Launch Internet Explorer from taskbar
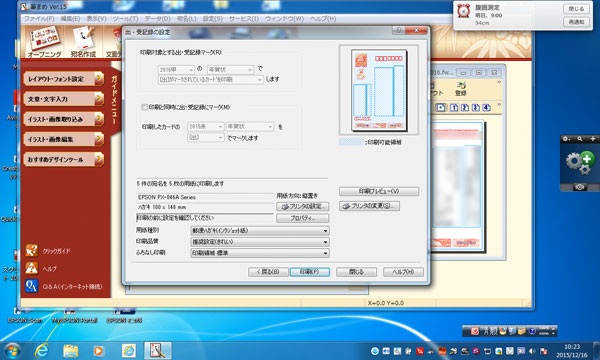Viewport: 600px width, 360px height. click(x=41, y=350)
